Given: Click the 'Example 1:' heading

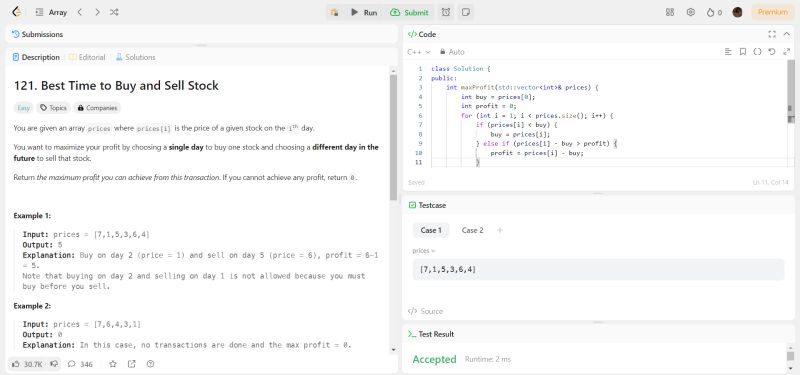Looking at the screenshot, I should (32, 216).
